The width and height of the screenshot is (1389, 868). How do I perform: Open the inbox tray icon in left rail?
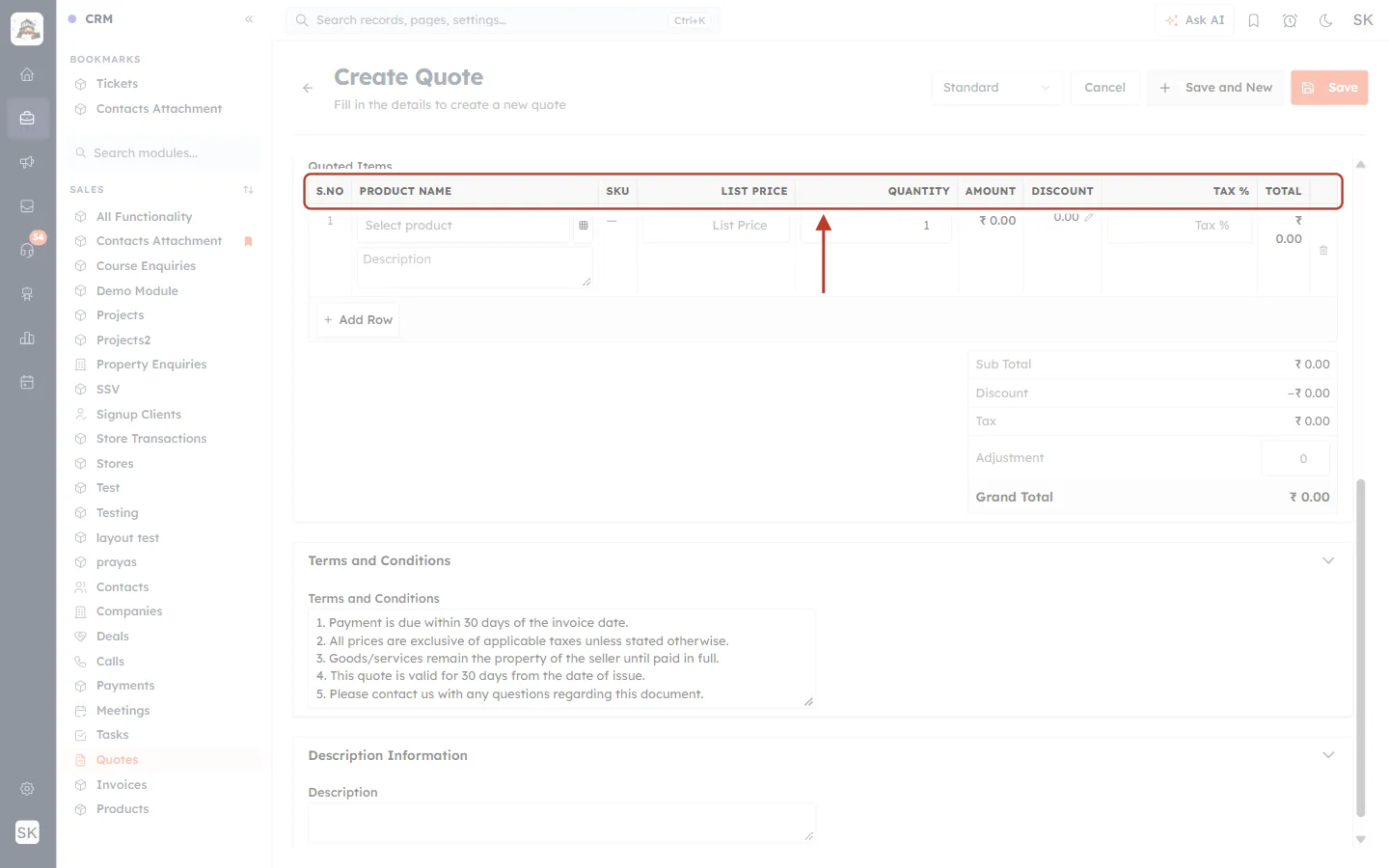[27, 206]
